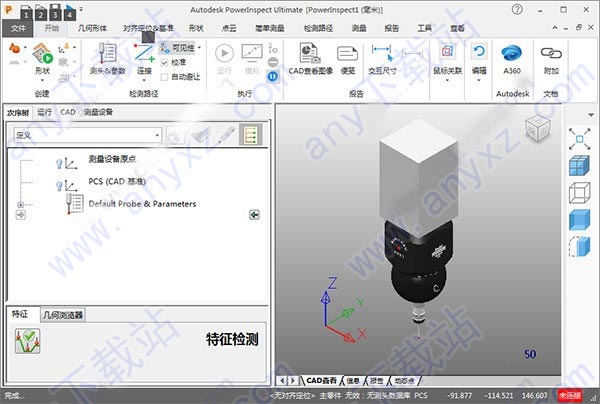Expand the 编辑 dropdown arrow
The width and height of the screenshot is (600, 404).
click(x=479, y=80)
